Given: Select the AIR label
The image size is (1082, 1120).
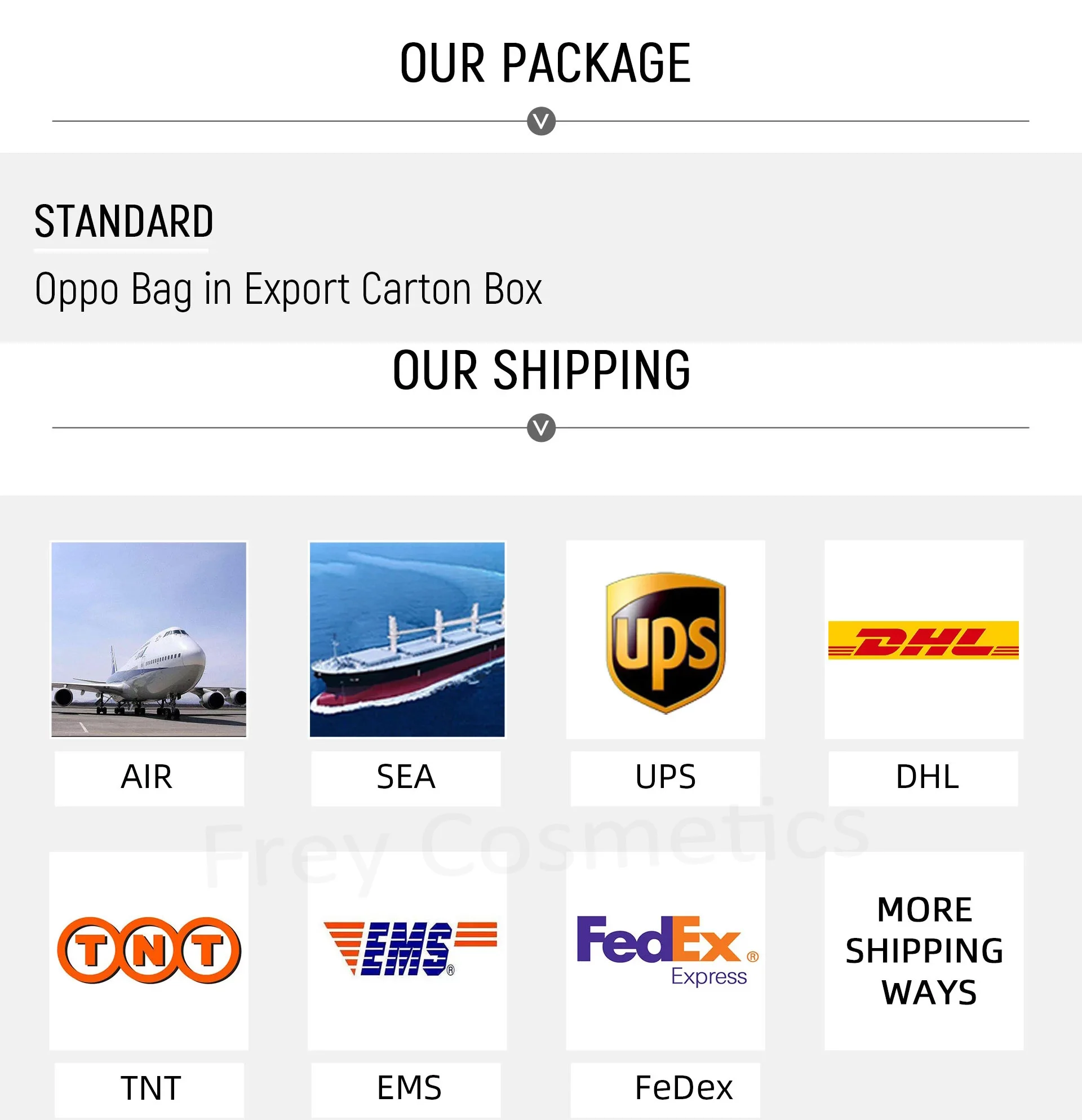Looking at the screenshot, I should (x=147, y=777).
